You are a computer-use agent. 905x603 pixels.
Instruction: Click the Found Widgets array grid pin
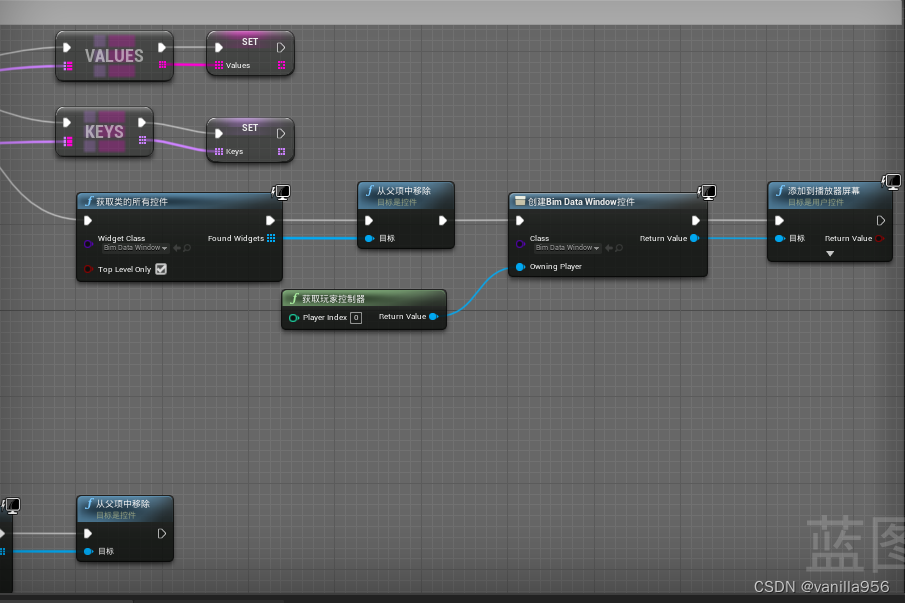tap(271, 238)
